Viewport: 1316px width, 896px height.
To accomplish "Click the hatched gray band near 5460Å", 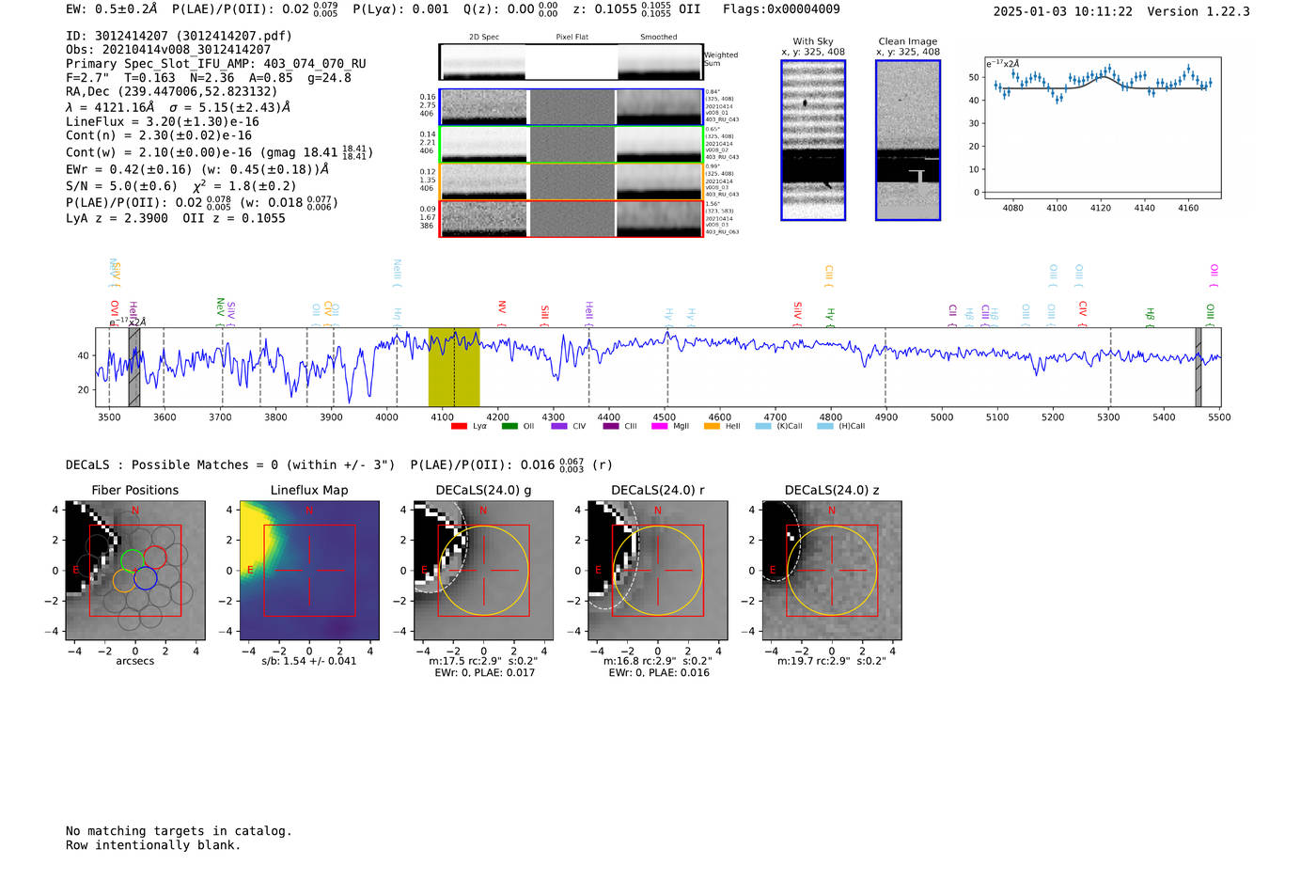I will pyautogui.click(x=1198, y=368).
